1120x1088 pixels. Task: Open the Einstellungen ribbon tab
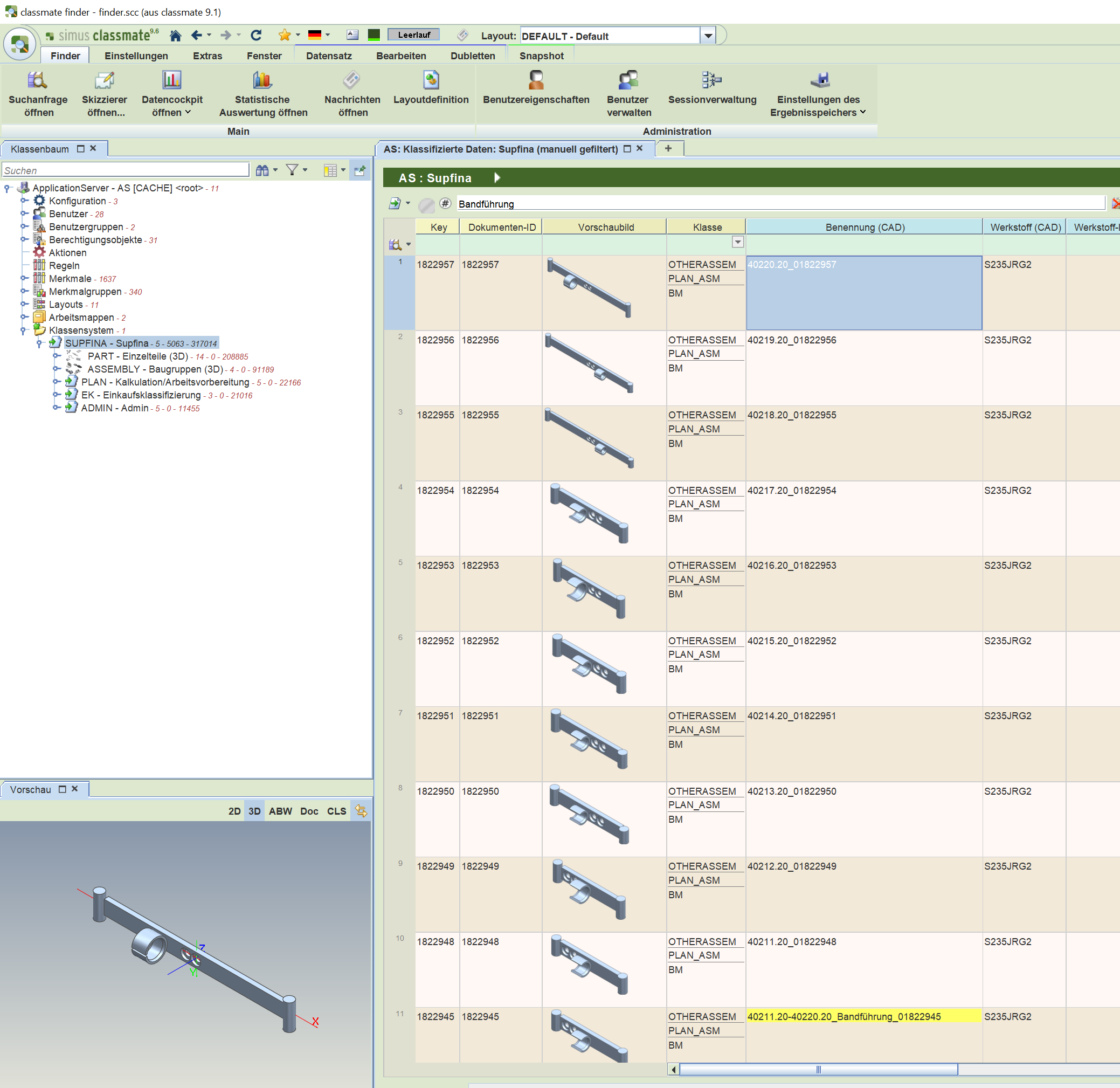coord(136,56)
